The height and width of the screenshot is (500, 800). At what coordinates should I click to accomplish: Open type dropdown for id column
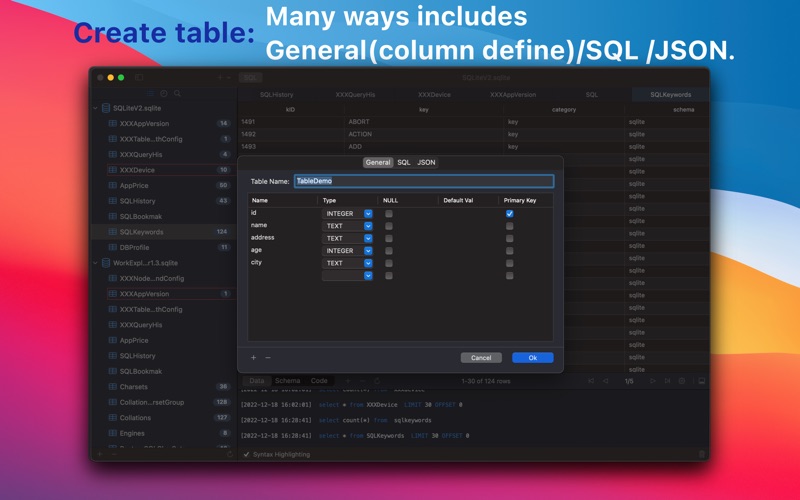coord(368,213)
